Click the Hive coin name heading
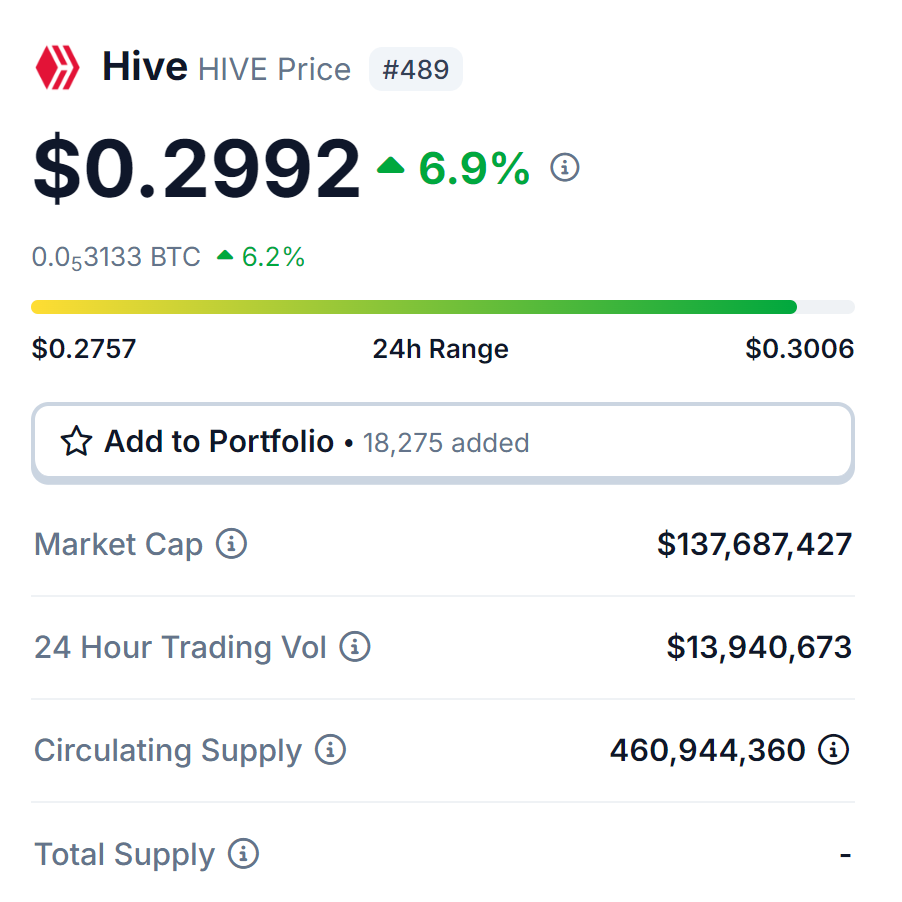 [x=145, y=66]
